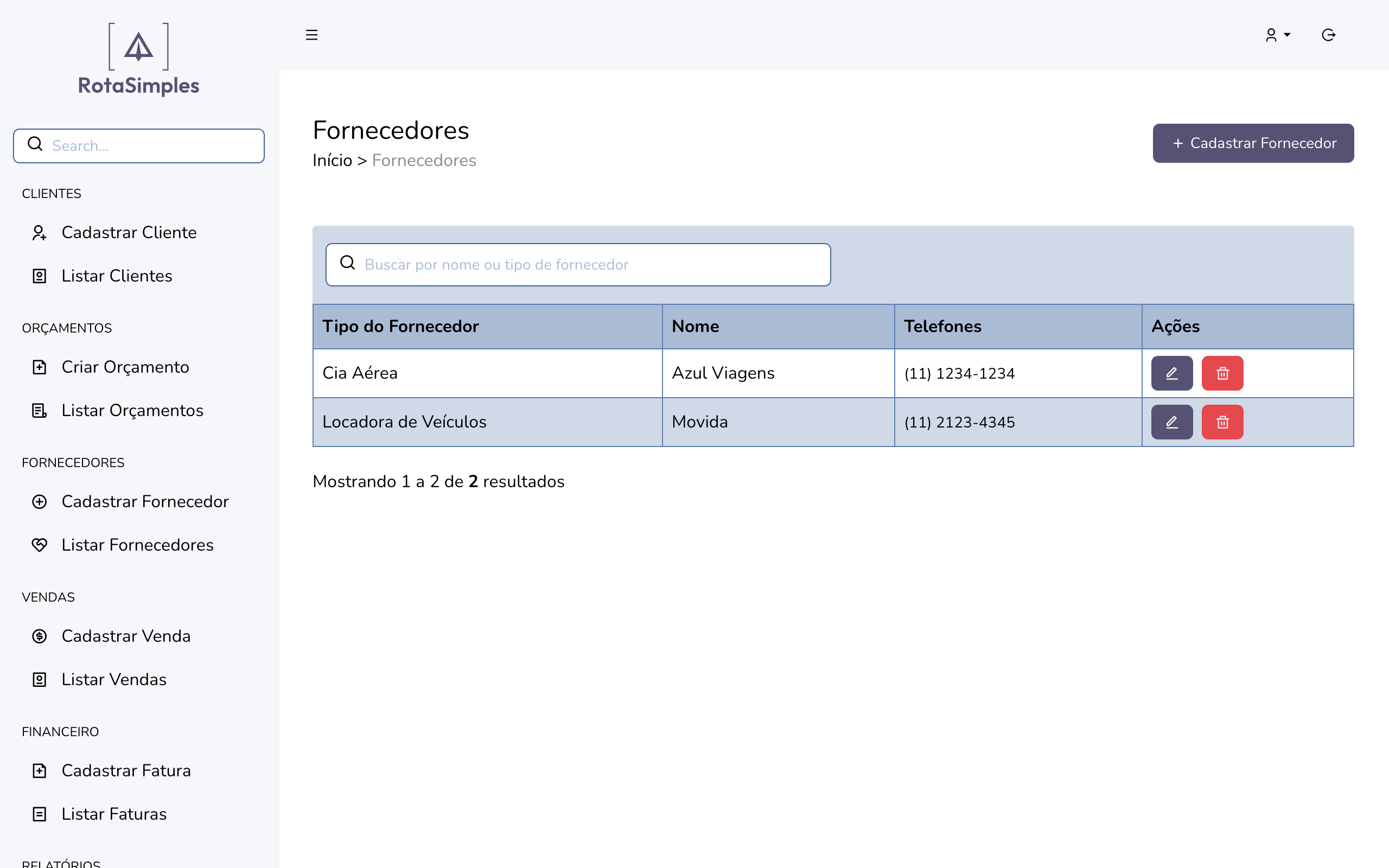Viewport: 1389px width, 868px height.
Task: Click the handshake icon beside Listar Fornecedores
Action: pyautogui.click(x=39, y=545)
